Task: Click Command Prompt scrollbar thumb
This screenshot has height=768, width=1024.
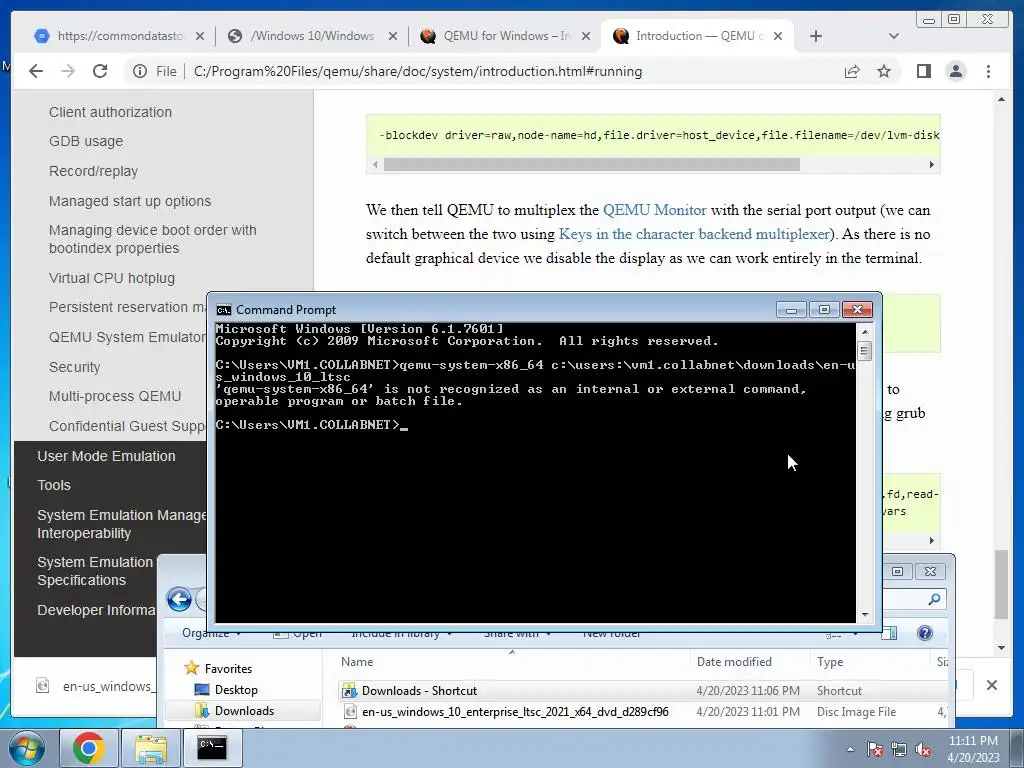Action: tap(865, 351)
